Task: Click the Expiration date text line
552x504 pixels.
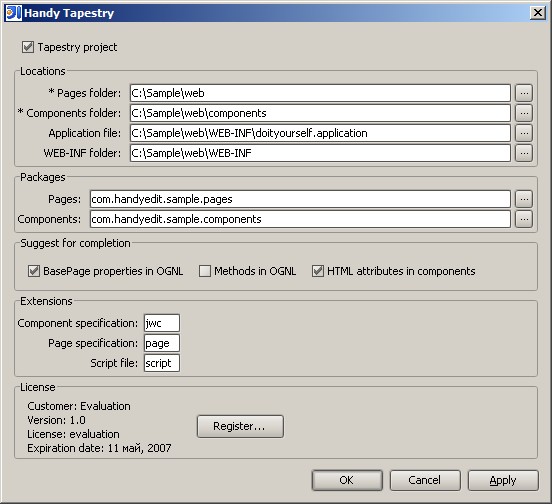Action: (99, 448)
